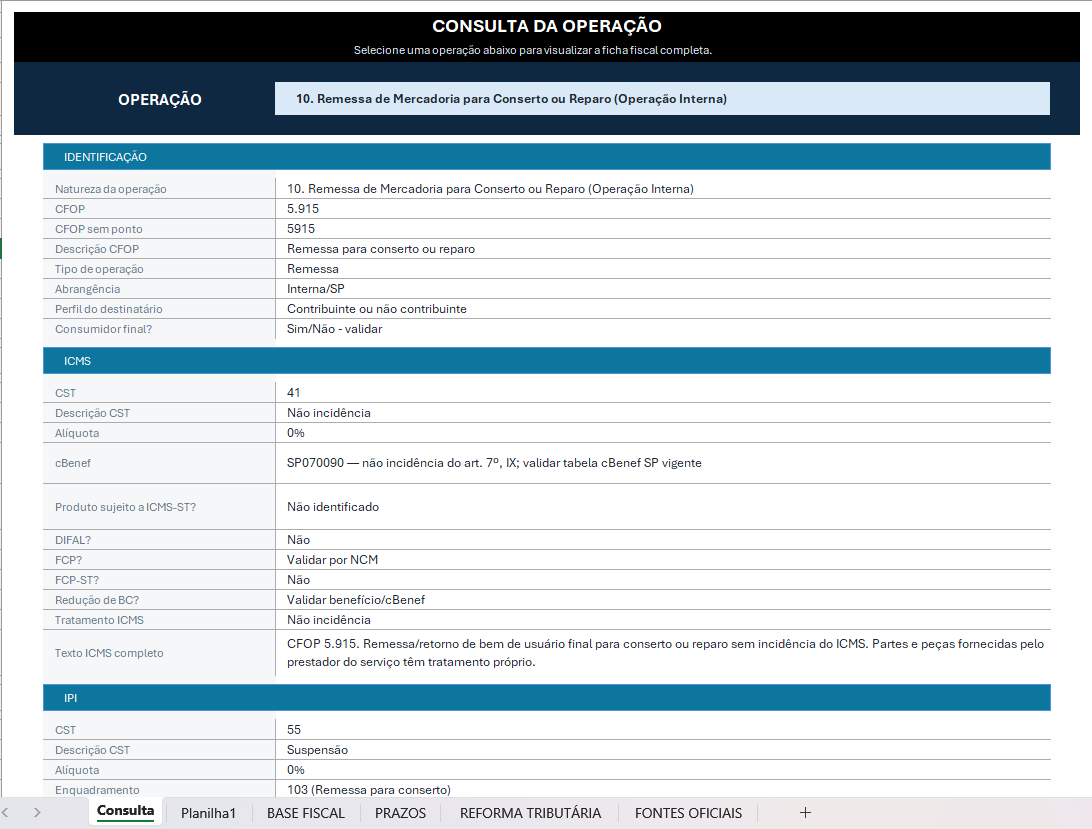Image resolution: width=1092 pixels, height=829 pixels.
Task: Click the 'DIFAL?' label
Action: (73, 540)
